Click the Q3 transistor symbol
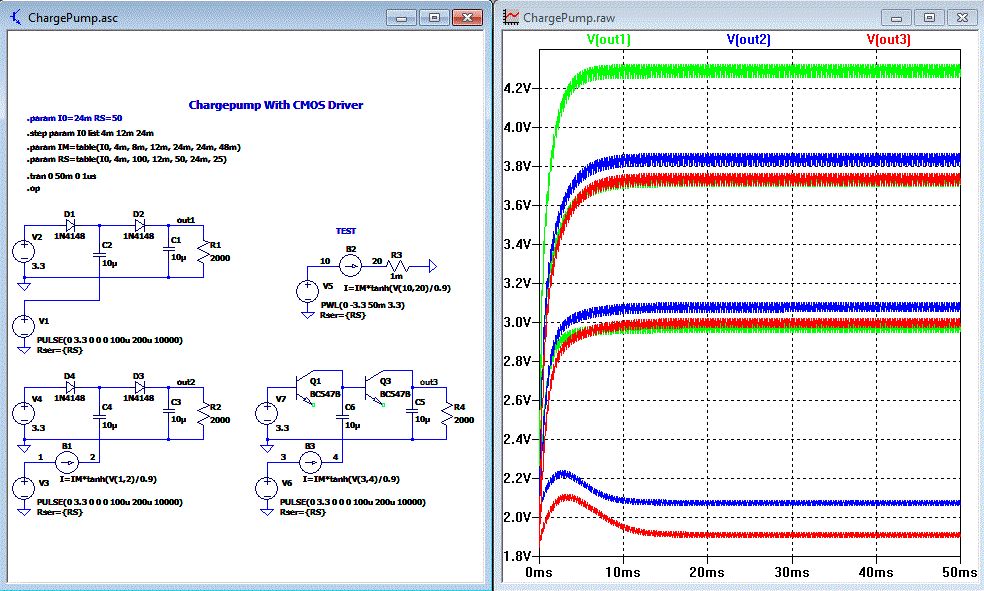Image resolution: width=984 pixels, height=591 pixels. tap(373, 387)
